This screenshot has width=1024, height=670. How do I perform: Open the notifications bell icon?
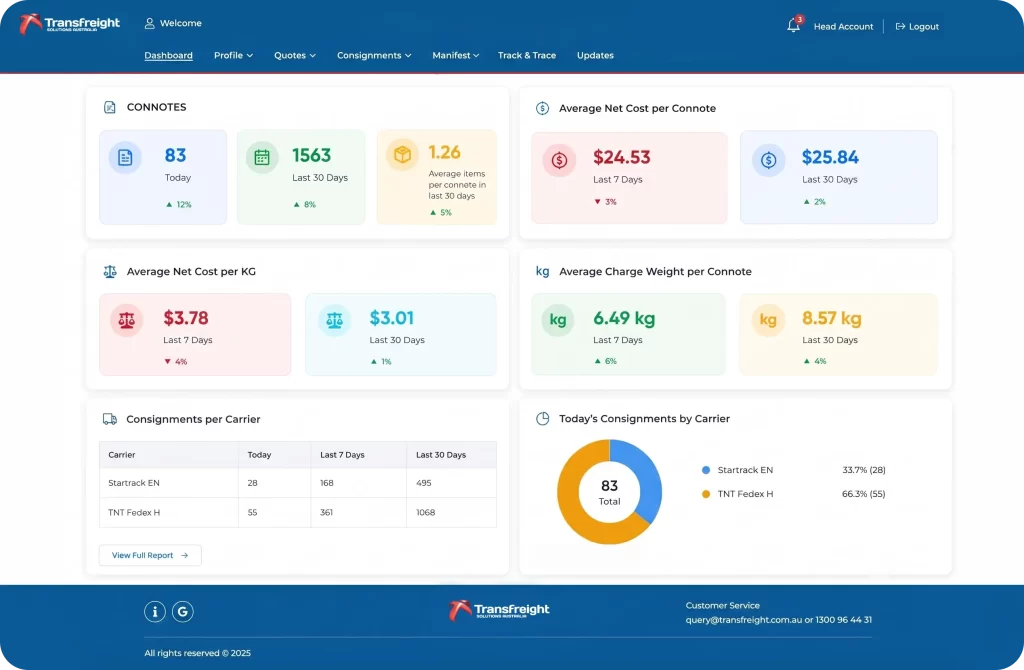(x=793, y=25)
